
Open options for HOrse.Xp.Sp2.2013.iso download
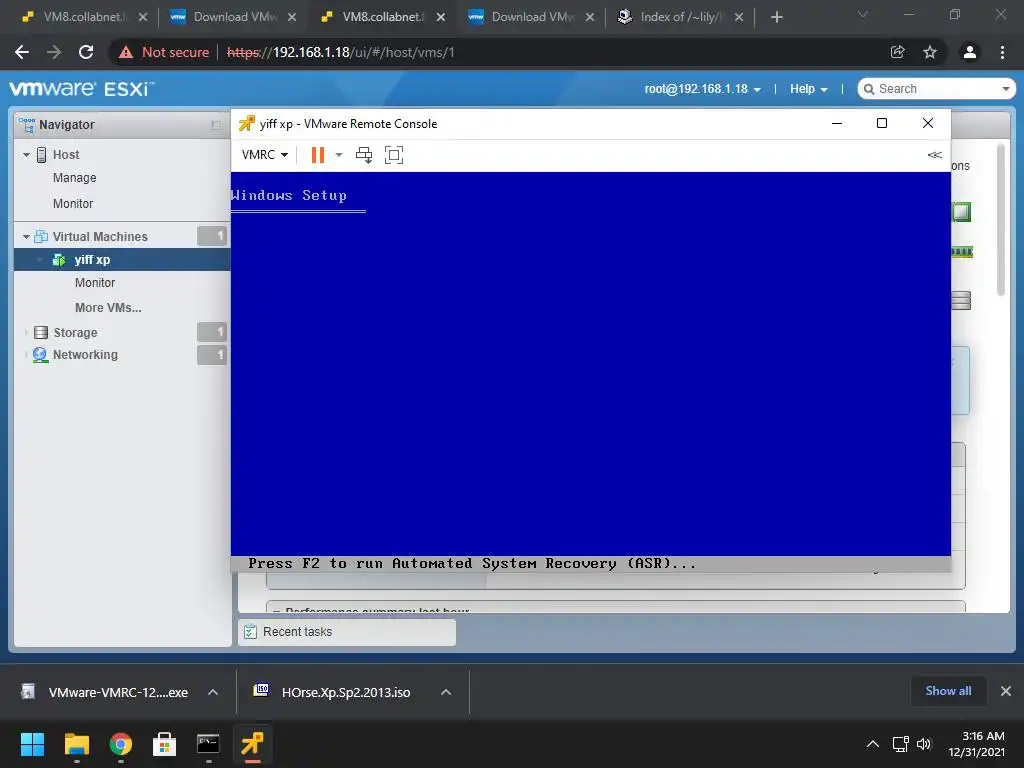[x=446, y=692]
